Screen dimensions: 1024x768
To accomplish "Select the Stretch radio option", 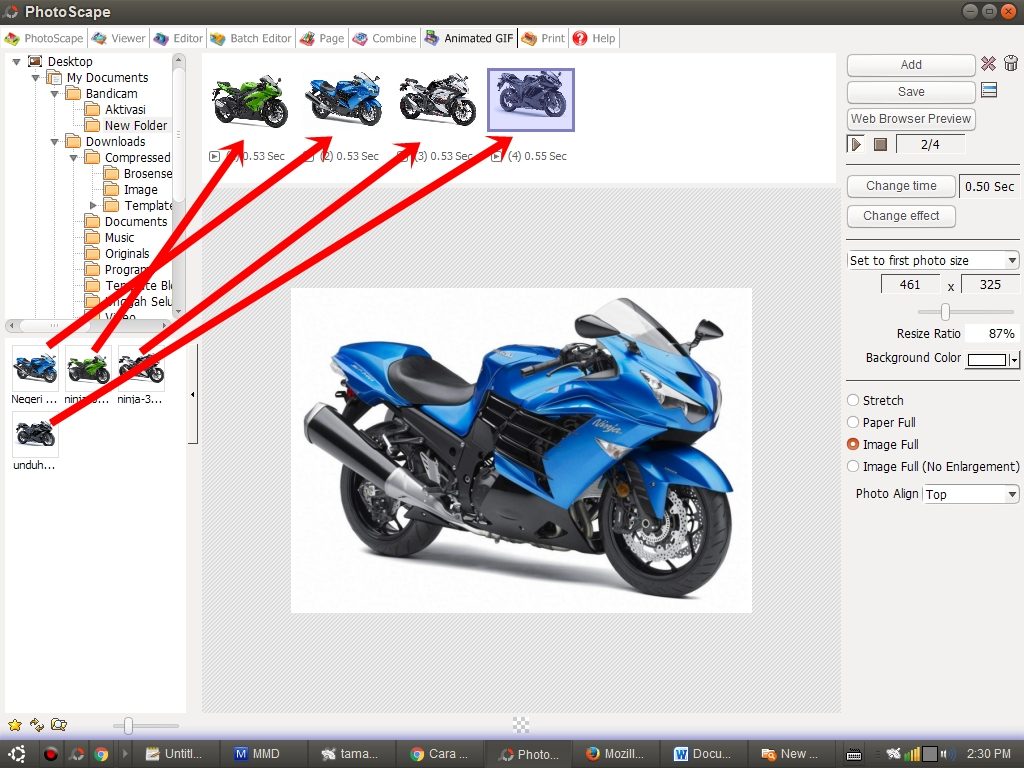I will pyautogui.click(x=853, y=400).
